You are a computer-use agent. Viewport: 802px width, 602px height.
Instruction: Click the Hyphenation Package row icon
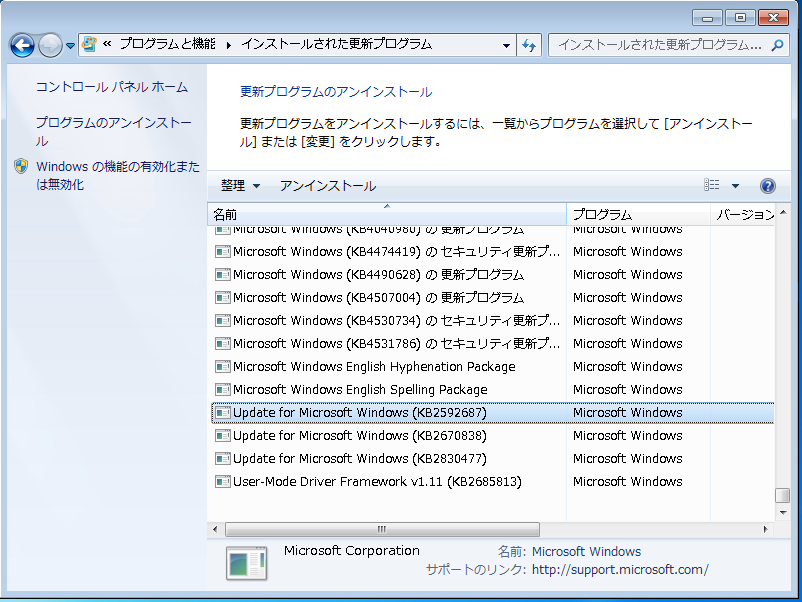tap(222, 366)
